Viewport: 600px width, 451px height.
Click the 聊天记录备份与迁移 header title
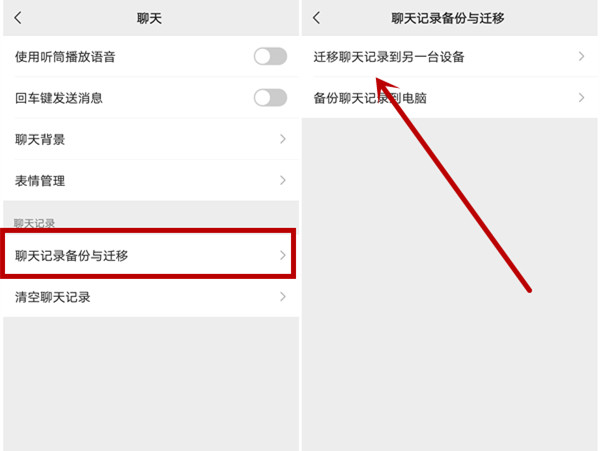[448, 18]
